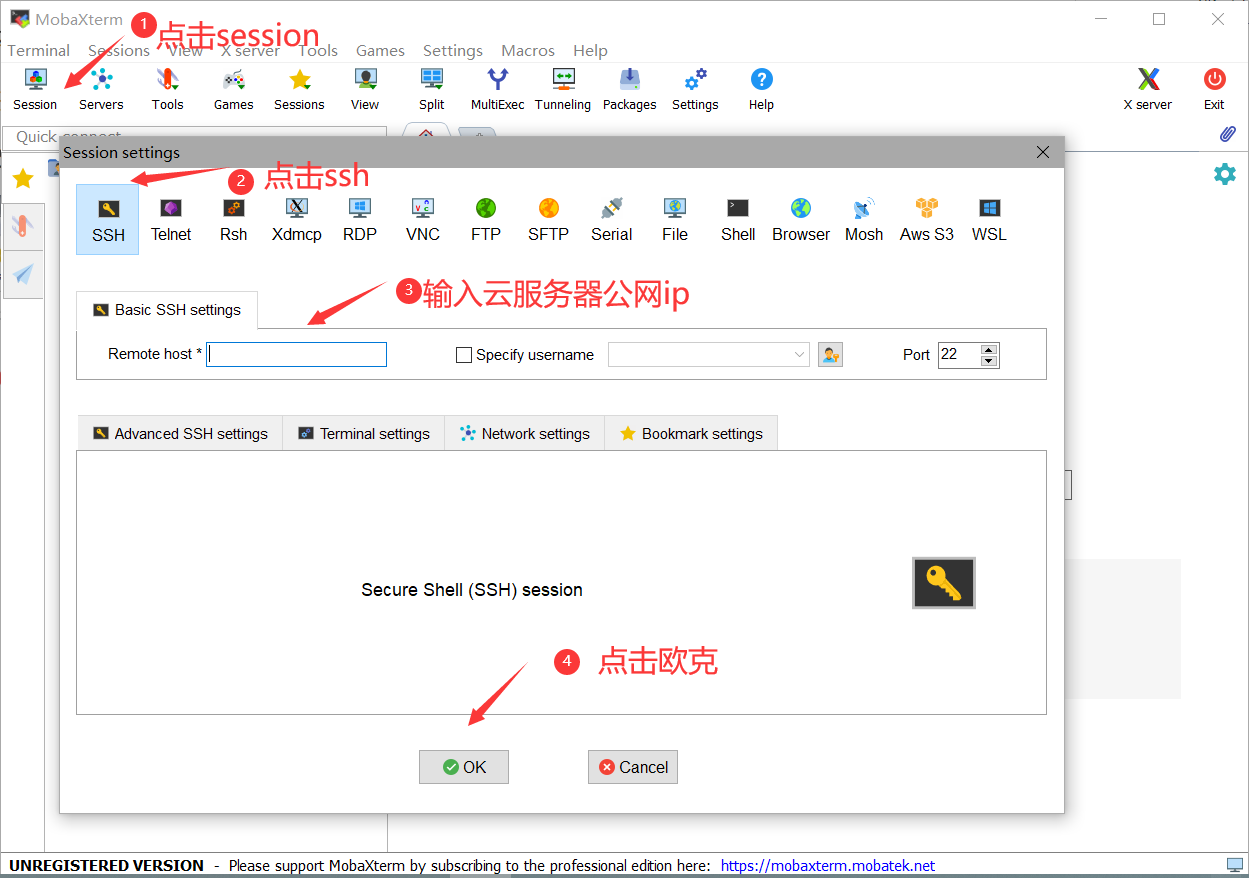The height and width of the screenshot is (878, 1249).
Task: Choose the Serial session type
Action: coord(612,219)
